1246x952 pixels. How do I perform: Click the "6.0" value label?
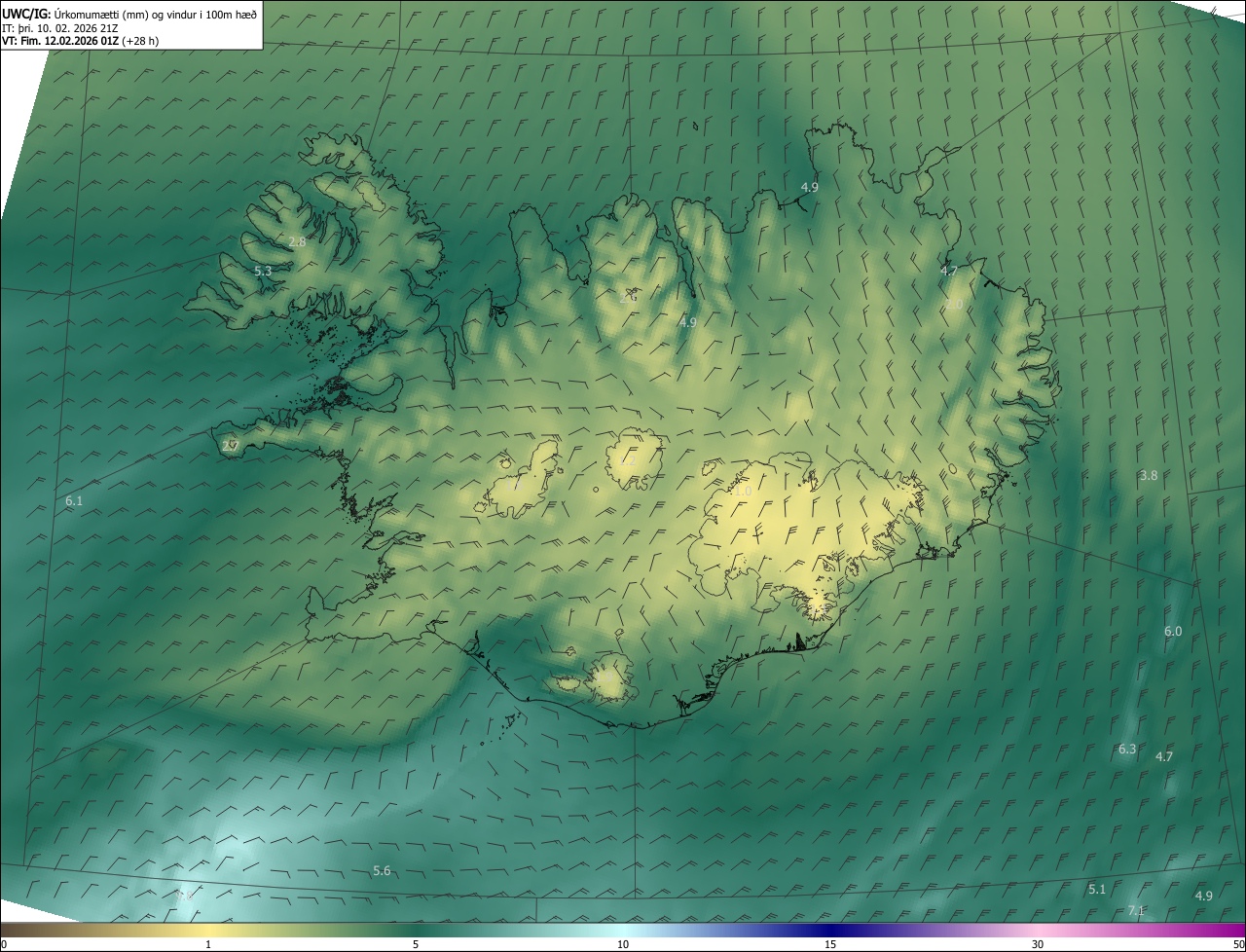point(1173,631)
